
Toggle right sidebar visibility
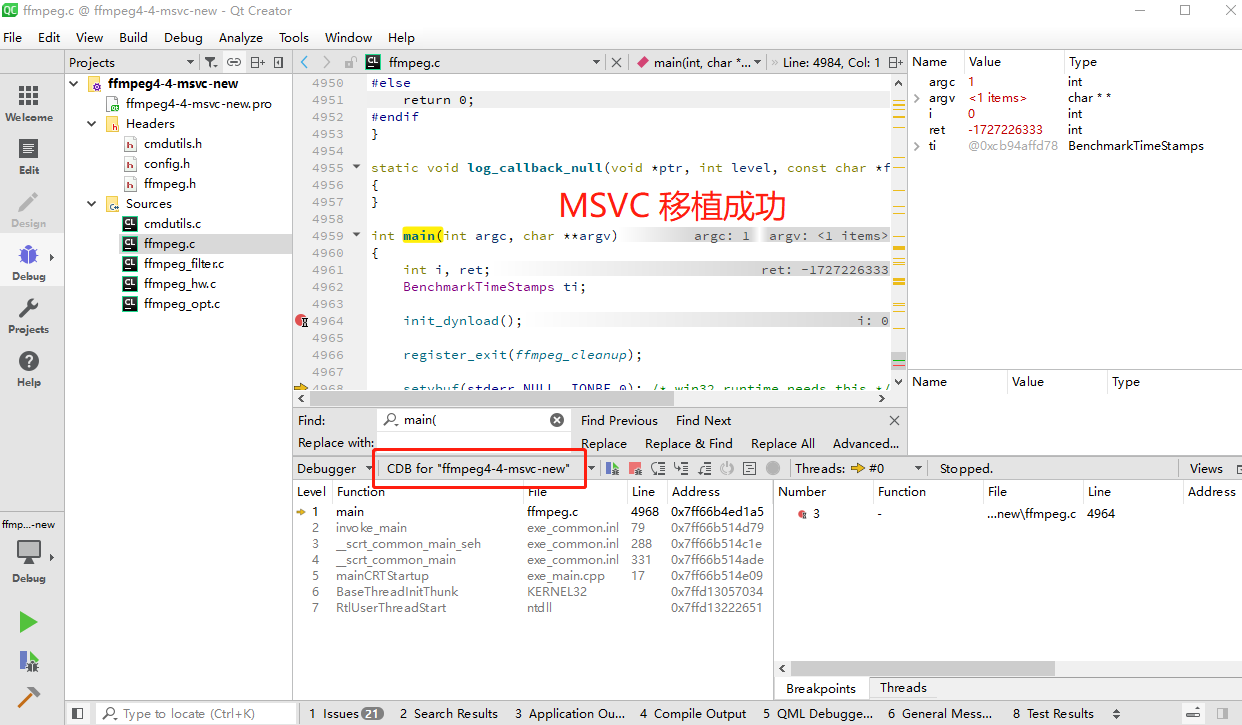pos(1222,714)
